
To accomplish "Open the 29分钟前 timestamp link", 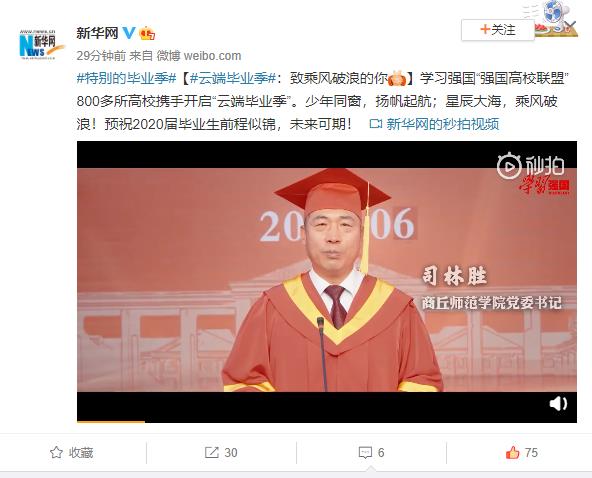I will point(101,56).
